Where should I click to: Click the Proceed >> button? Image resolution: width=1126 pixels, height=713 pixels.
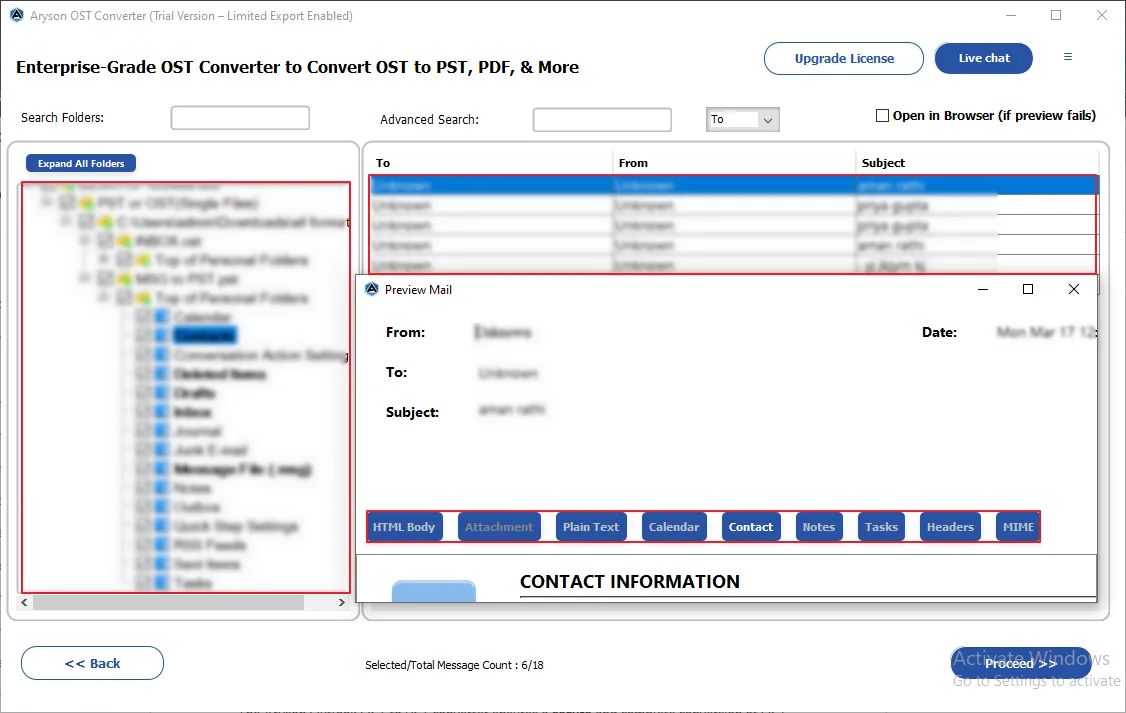pos(1021,663)
